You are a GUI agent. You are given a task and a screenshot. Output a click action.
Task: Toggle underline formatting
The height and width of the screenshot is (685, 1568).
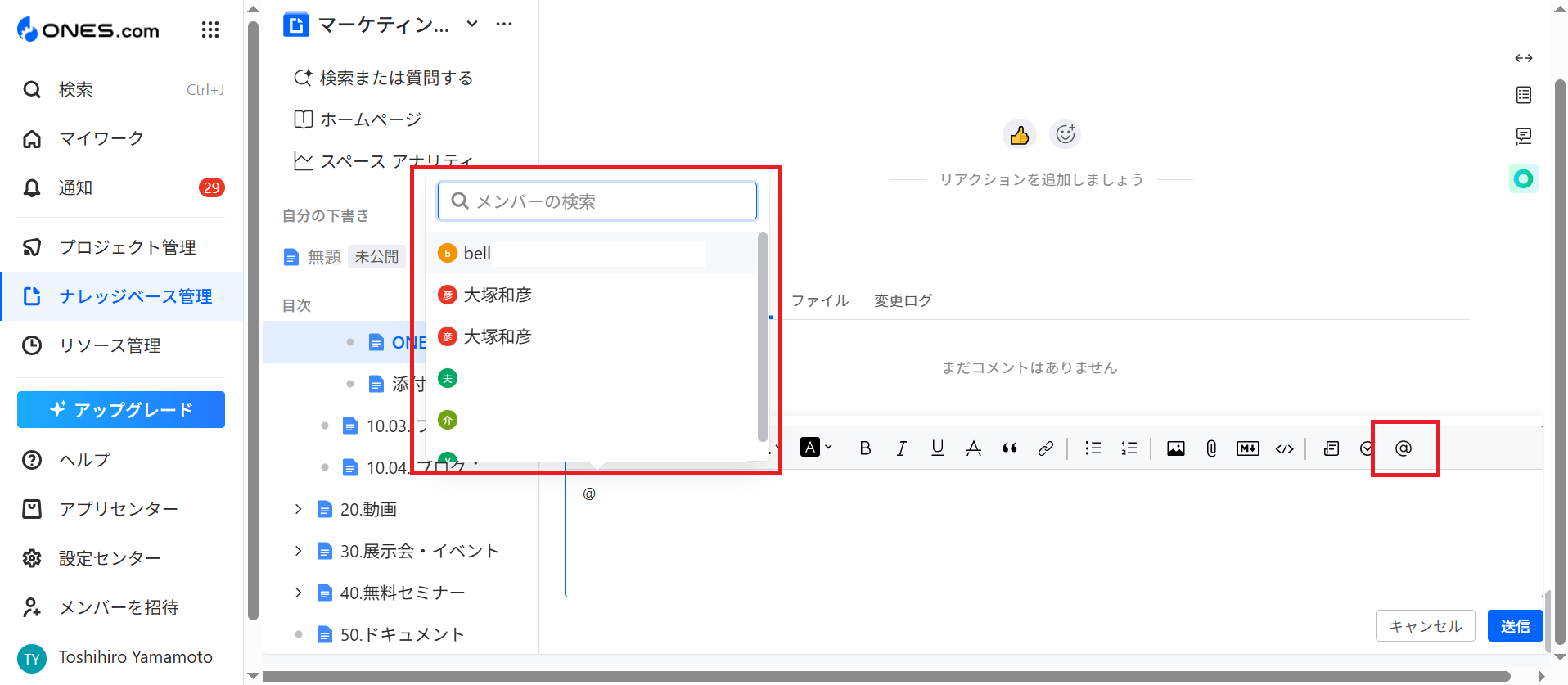click(x=938, y=448)
